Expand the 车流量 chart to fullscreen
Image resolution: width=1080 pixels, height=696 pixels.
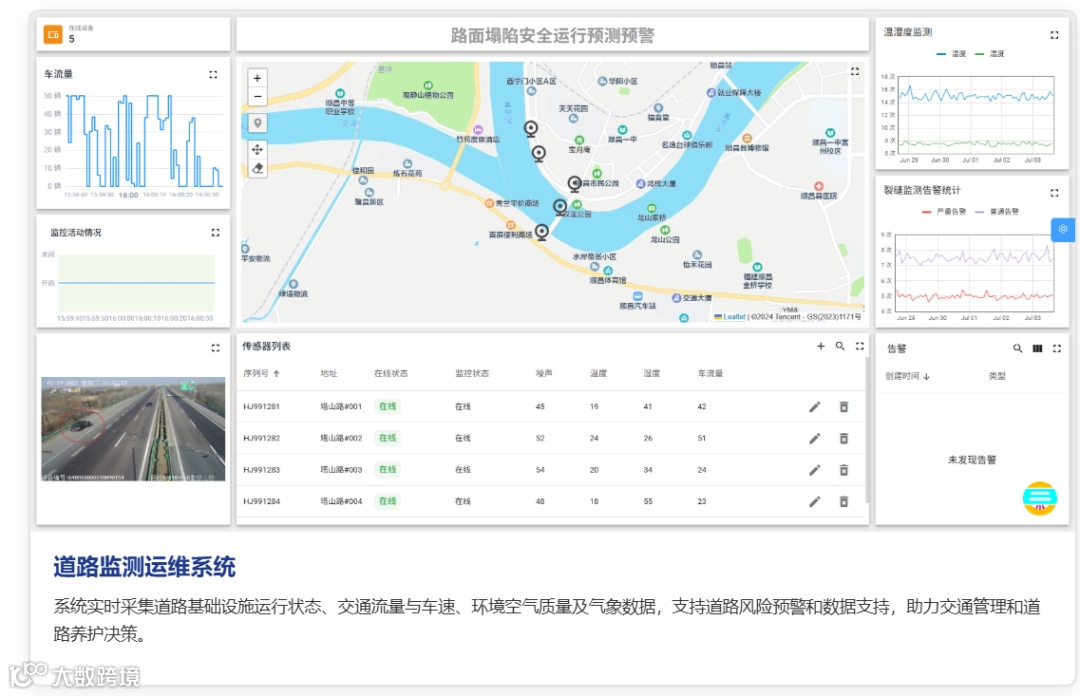(x=214, y=74)
